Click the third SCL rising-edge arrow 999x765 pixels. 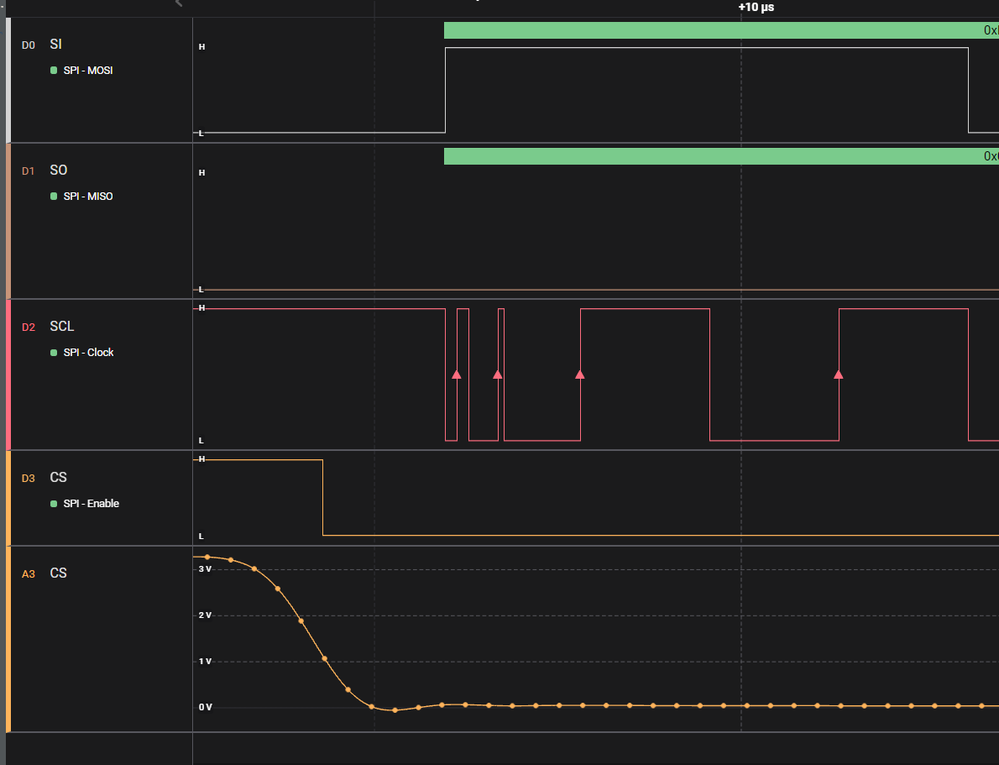[x=580, y=375]
